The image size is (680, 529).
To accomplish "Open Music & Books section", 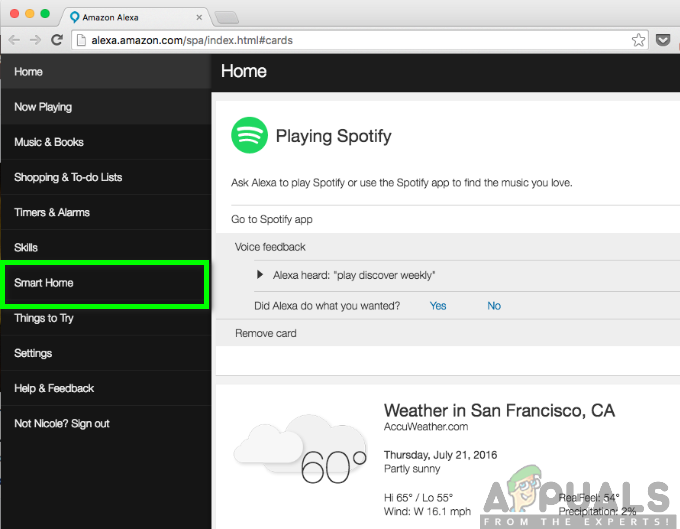I will [106, 142].
